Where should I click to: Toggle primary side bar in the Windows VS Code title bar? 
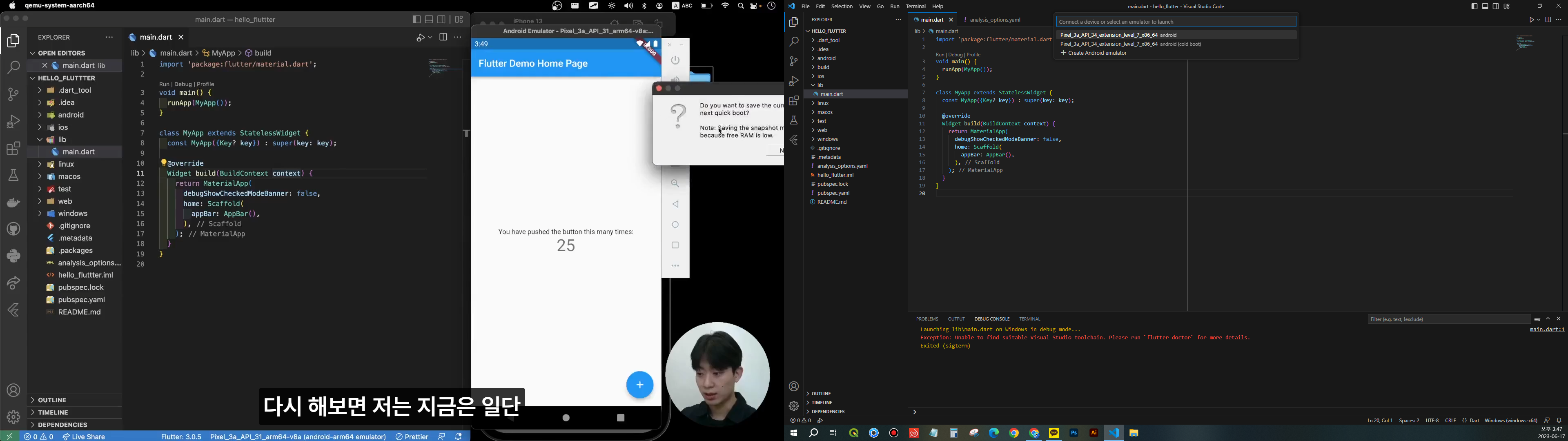[1474, 7]
